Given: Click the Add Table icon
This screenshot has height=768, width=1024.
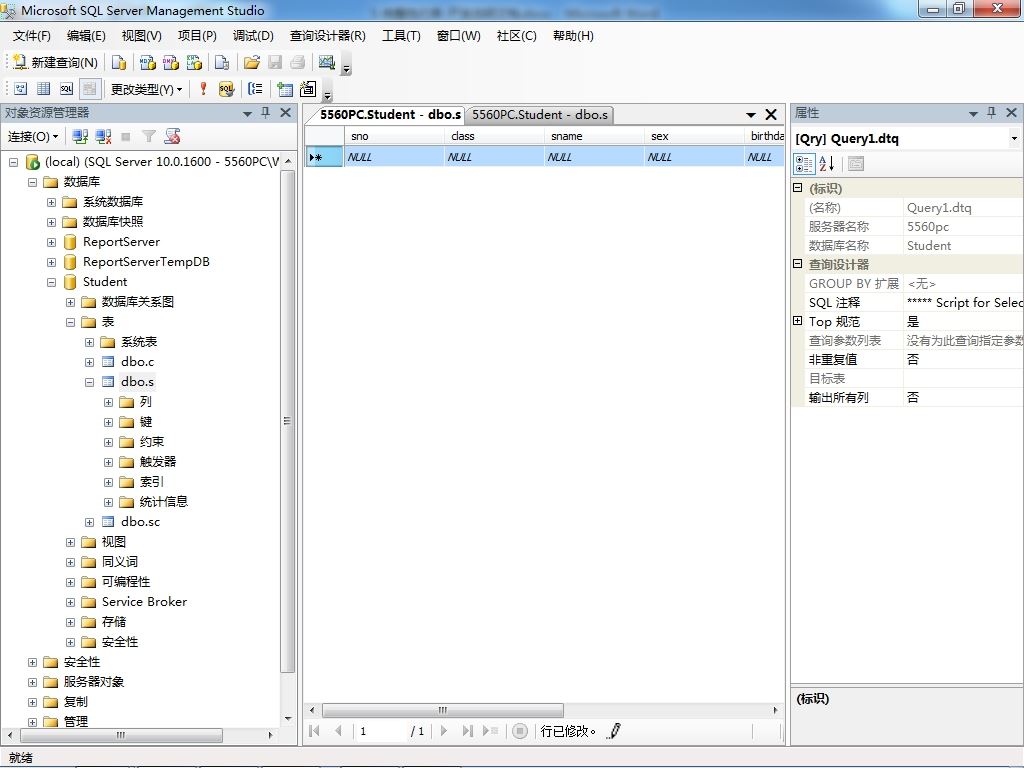Looking at the screenshot, I should point(285,89).
